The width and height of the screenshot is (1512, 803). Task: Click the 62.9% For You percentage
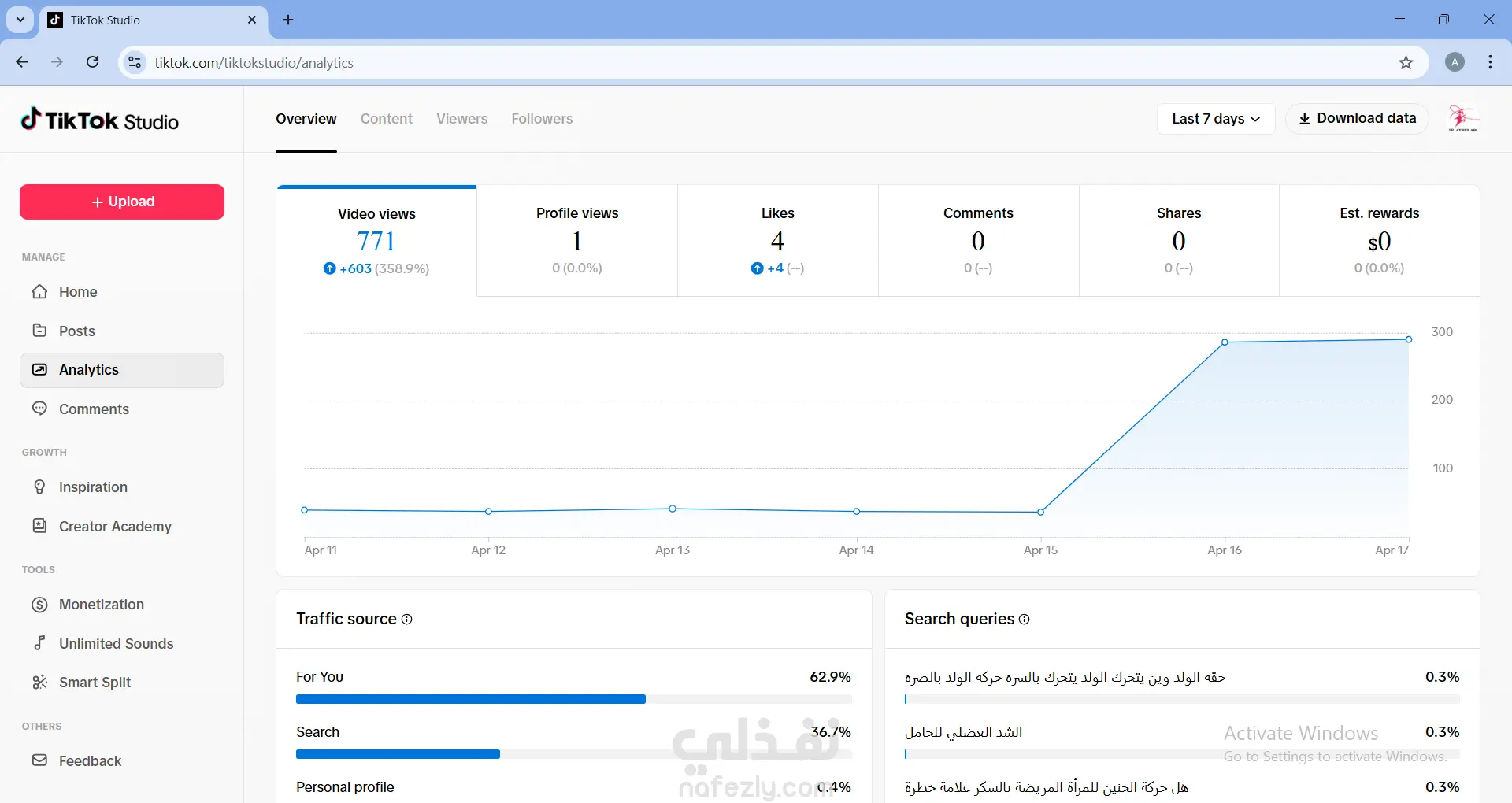tap(830, 677)
